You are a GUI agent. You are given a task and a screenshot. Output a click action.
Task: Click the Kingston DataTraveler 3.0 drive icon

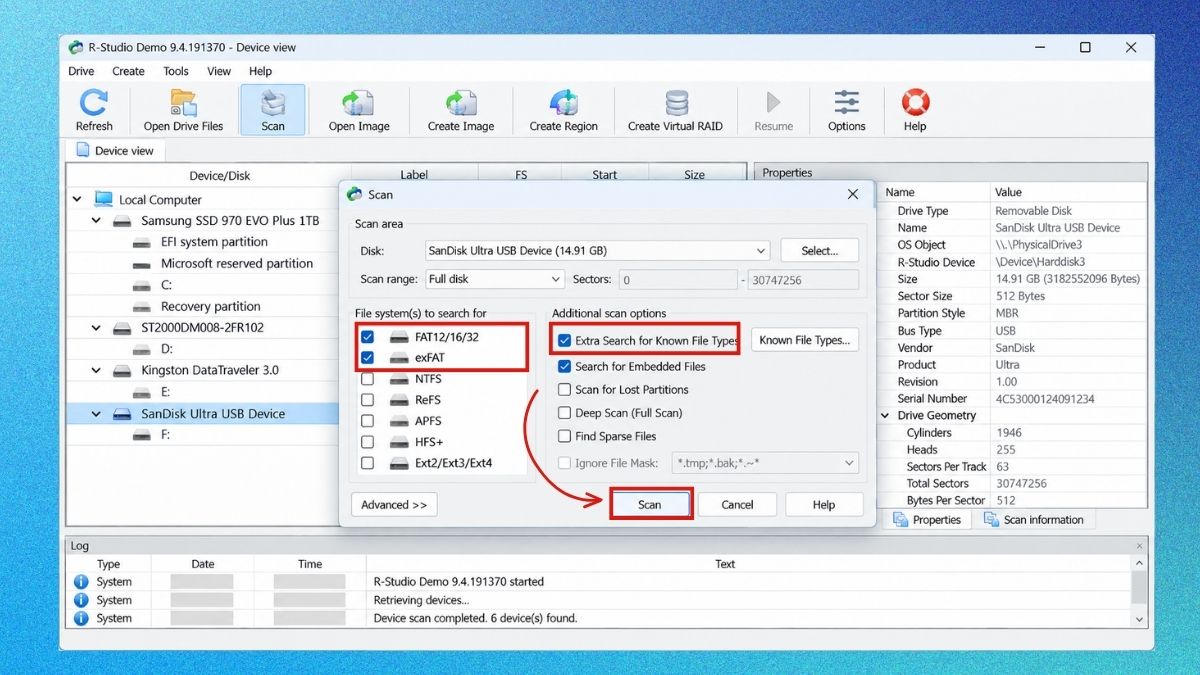click(123, 370)
